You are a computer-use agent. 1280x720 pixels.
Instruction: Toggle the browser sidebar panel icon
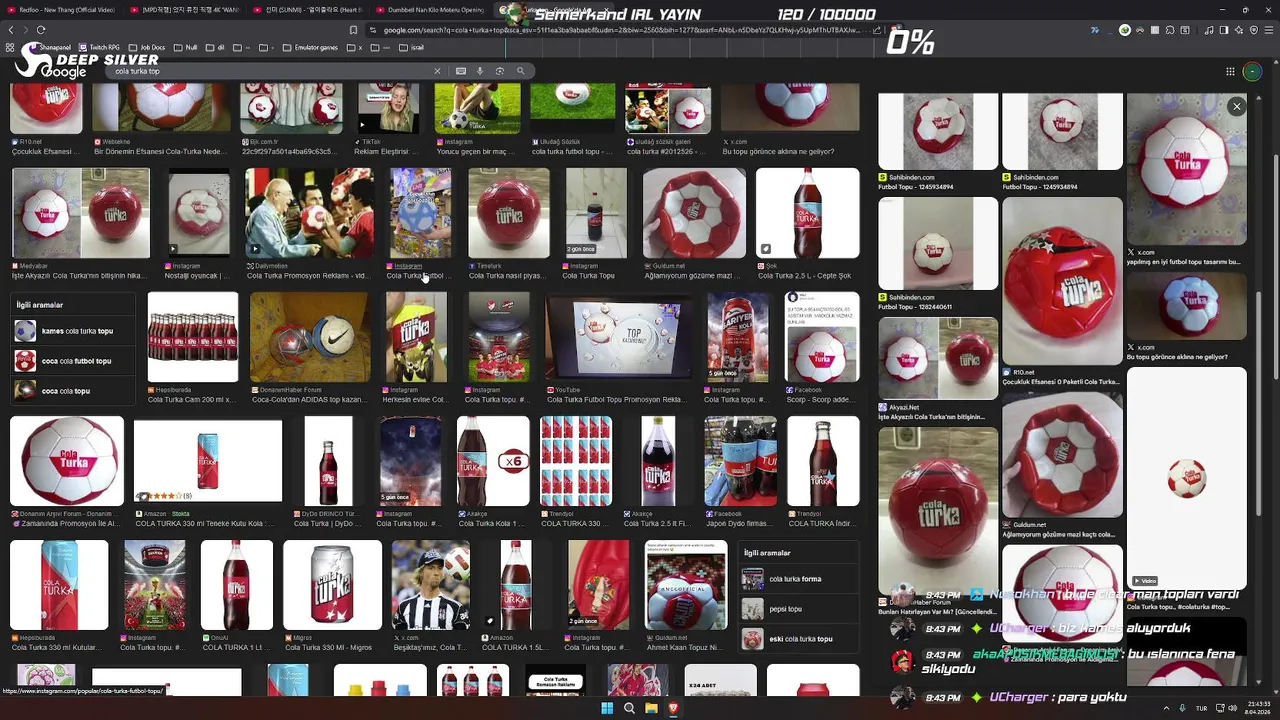tap(1223, 30)
